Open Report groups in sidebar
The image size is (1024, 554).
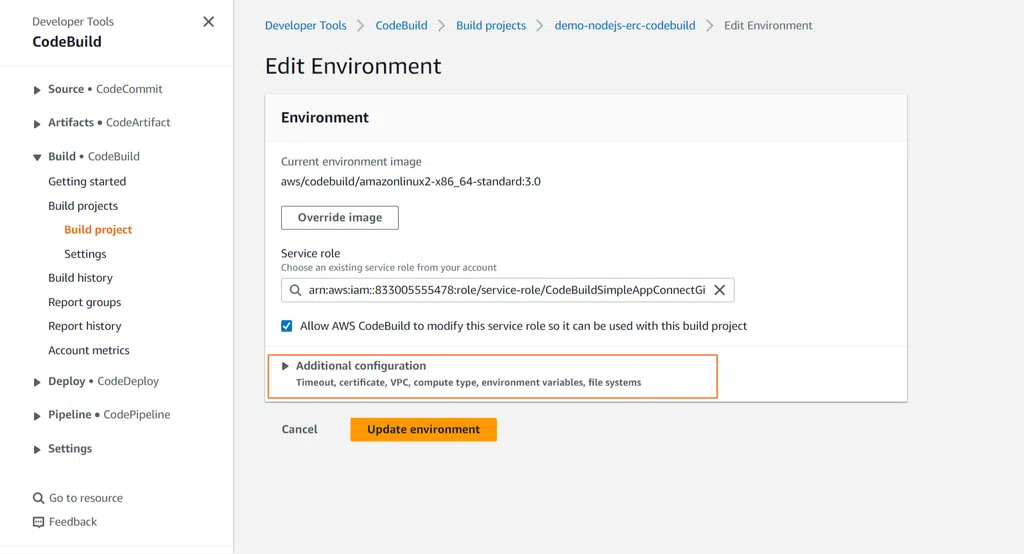click(x=84, y=302)
